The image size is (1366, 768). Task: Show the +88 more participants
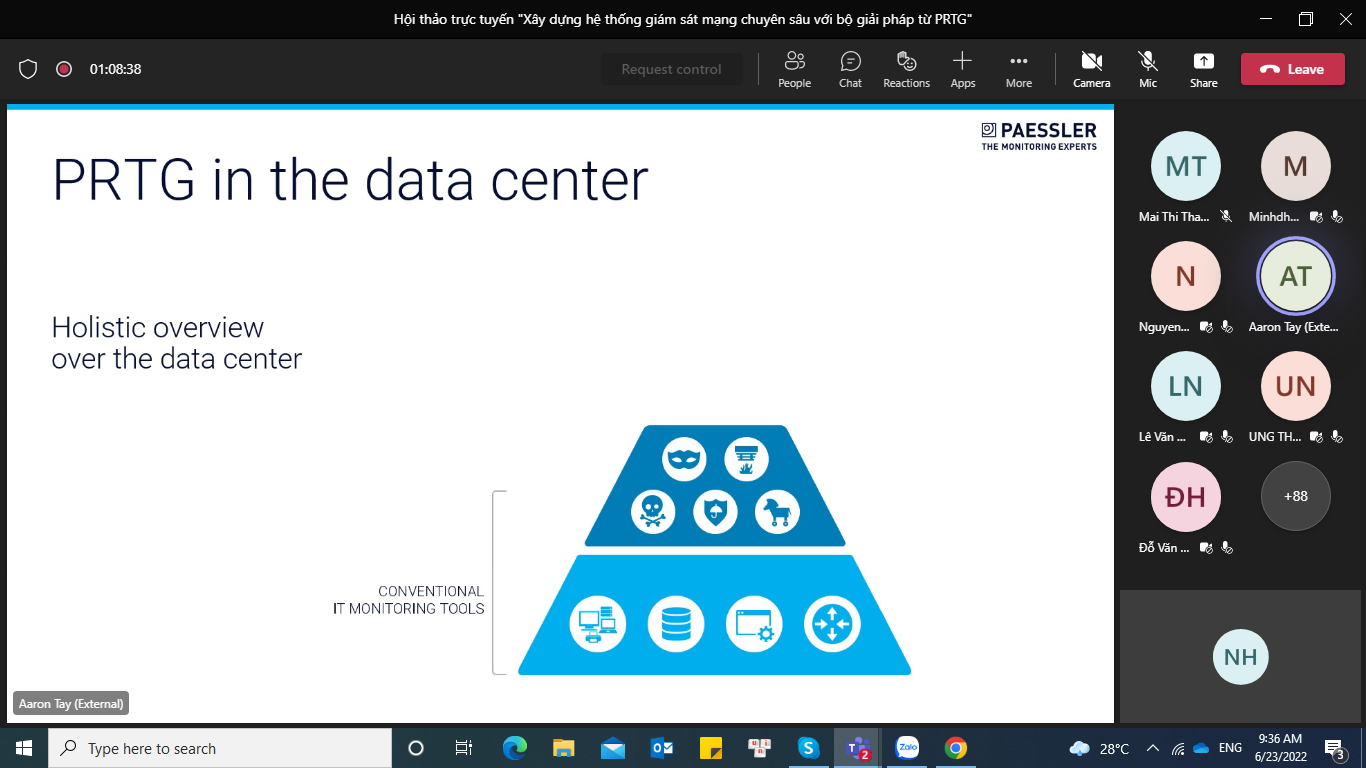click(1295, 496)
